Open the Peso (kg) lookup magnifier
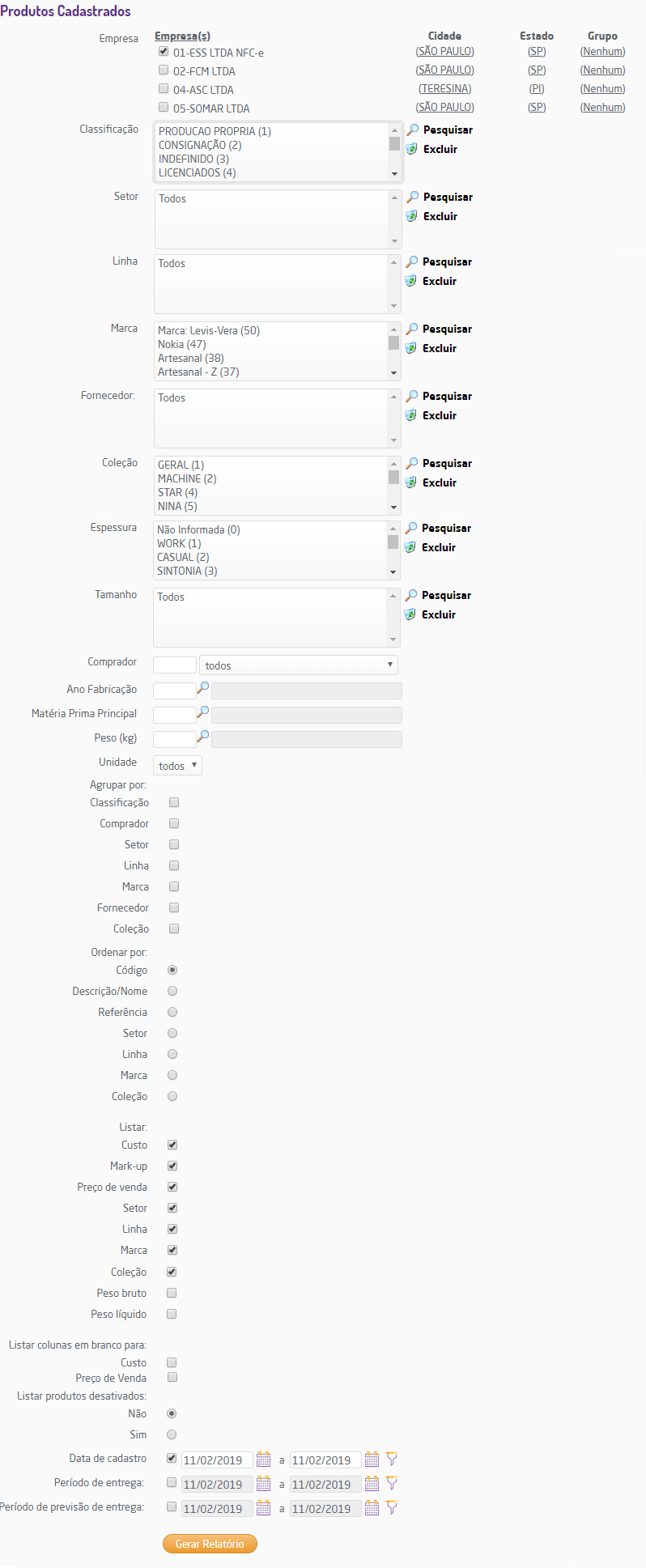Image resolution: width=646 pixels, height=1568 pixels. (203, 736)
